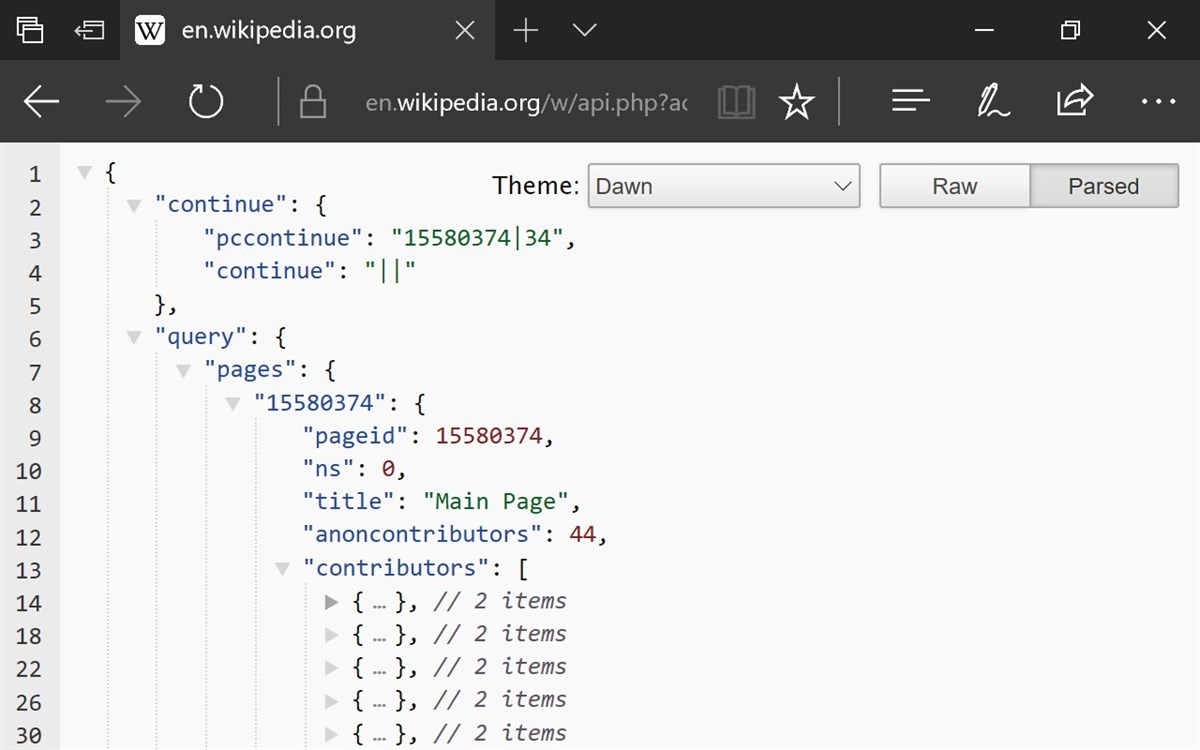
Task: Open the Hub panel
Action: pyautogui.click(x=909, y=101)
